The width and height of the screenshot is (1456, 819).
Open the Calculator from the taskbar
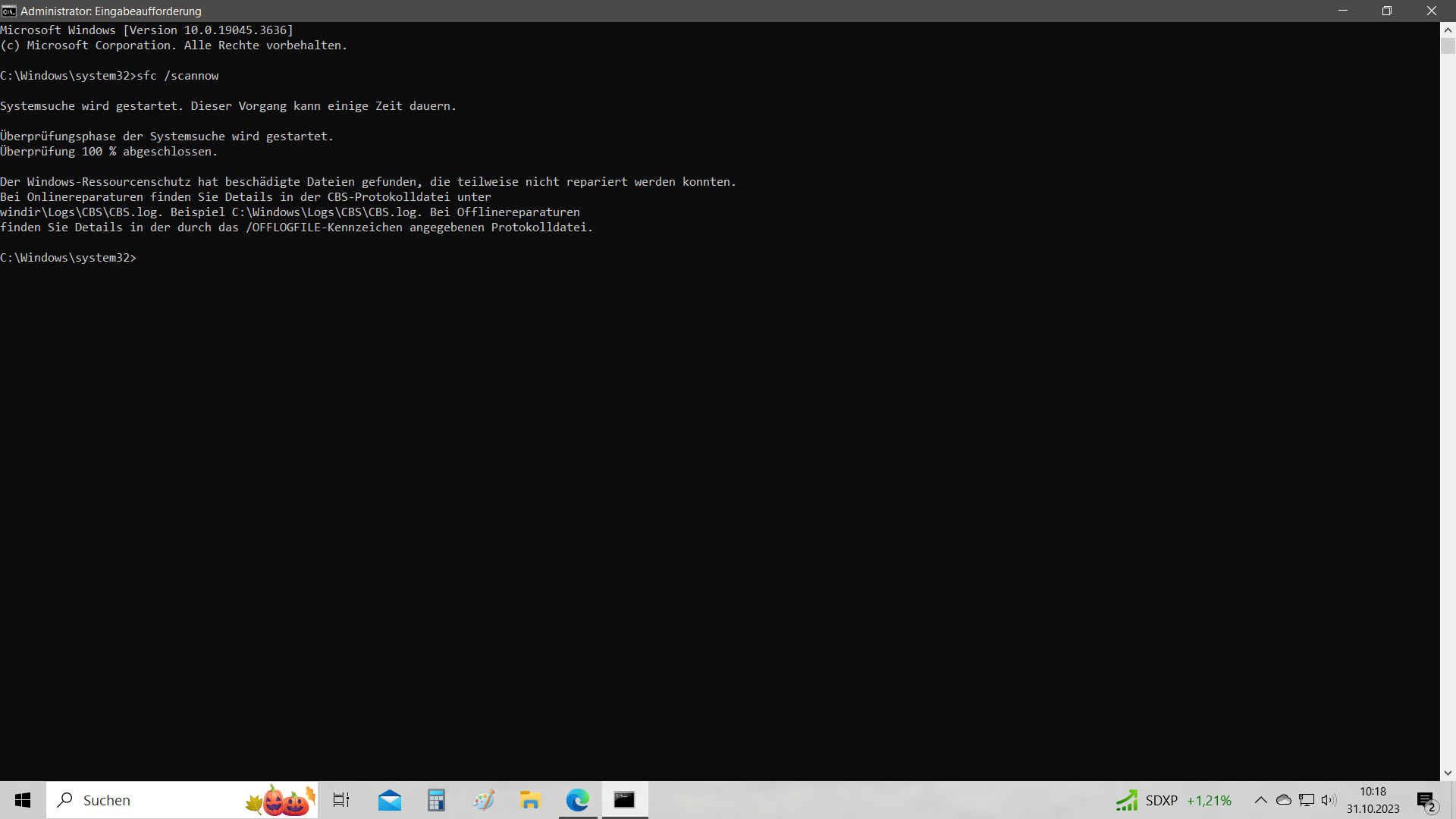point(436,800)
